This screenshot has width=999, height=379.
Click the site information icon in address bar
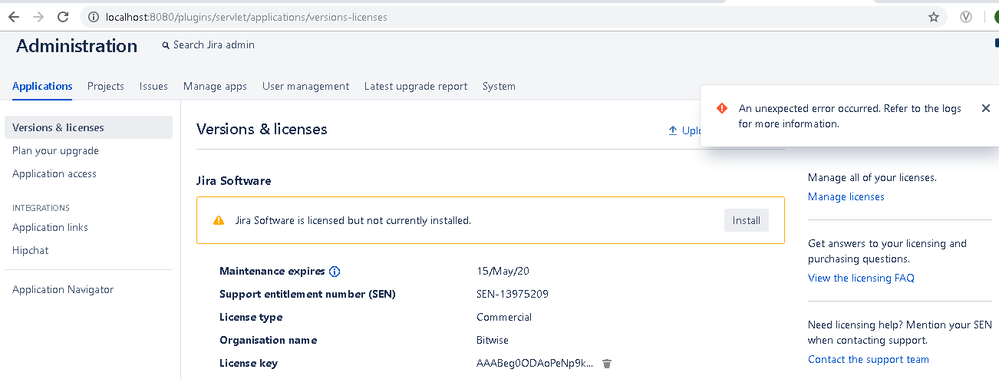tap(93, 17)
